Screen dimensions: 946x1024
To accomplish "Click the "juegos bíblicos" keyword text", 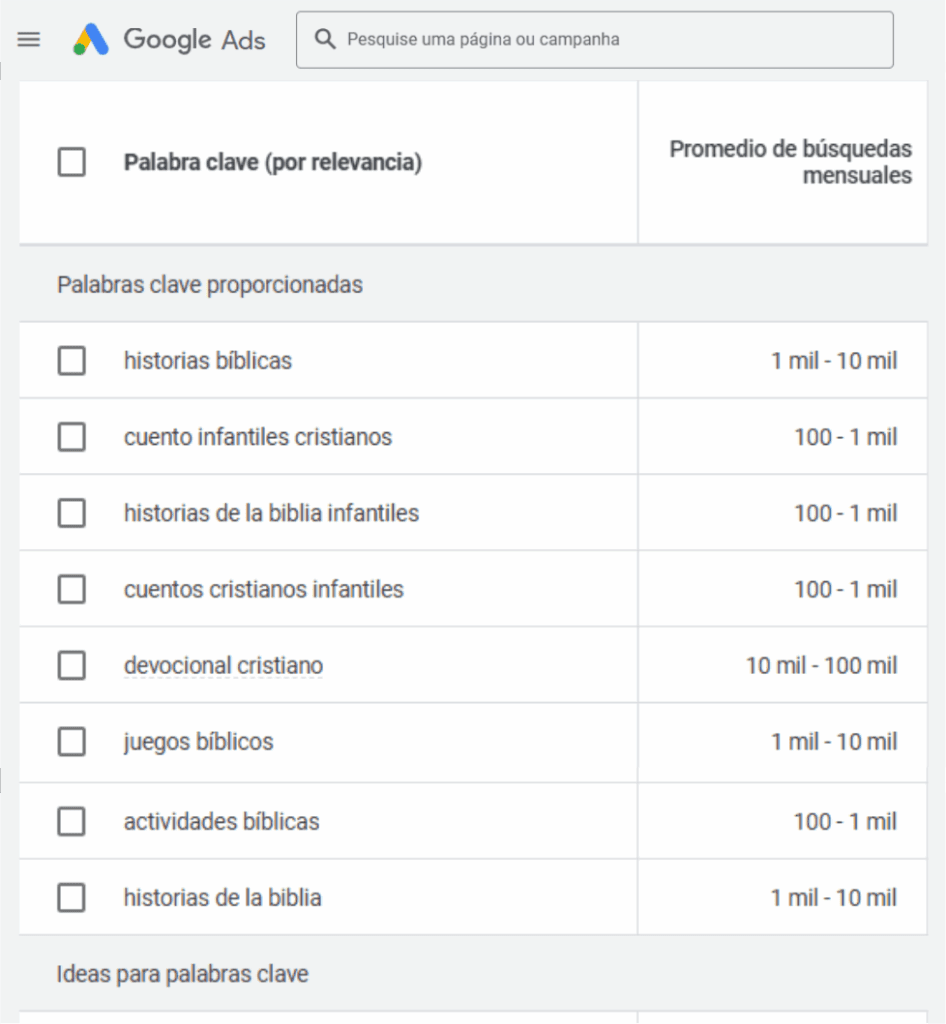I will pos(198,742).
